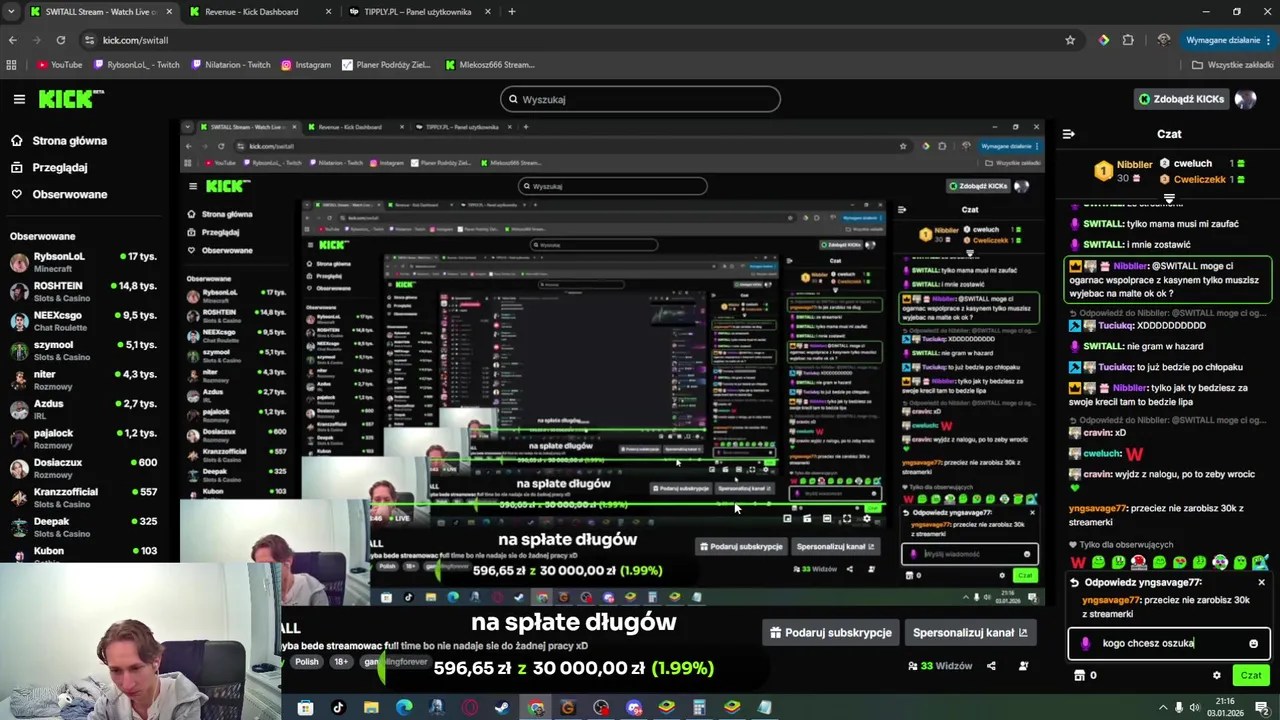
Task: Select the SWITALL Stream tab
Action: (x=100, y=12)
